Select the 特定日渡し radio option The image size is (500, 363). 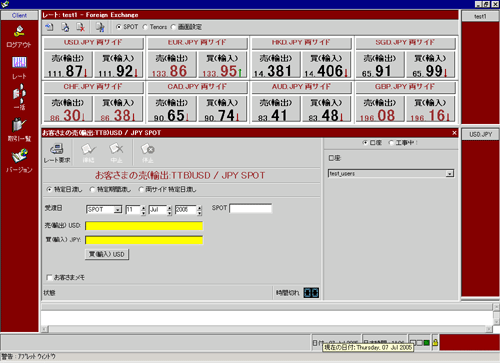click(x=49, y=189)
